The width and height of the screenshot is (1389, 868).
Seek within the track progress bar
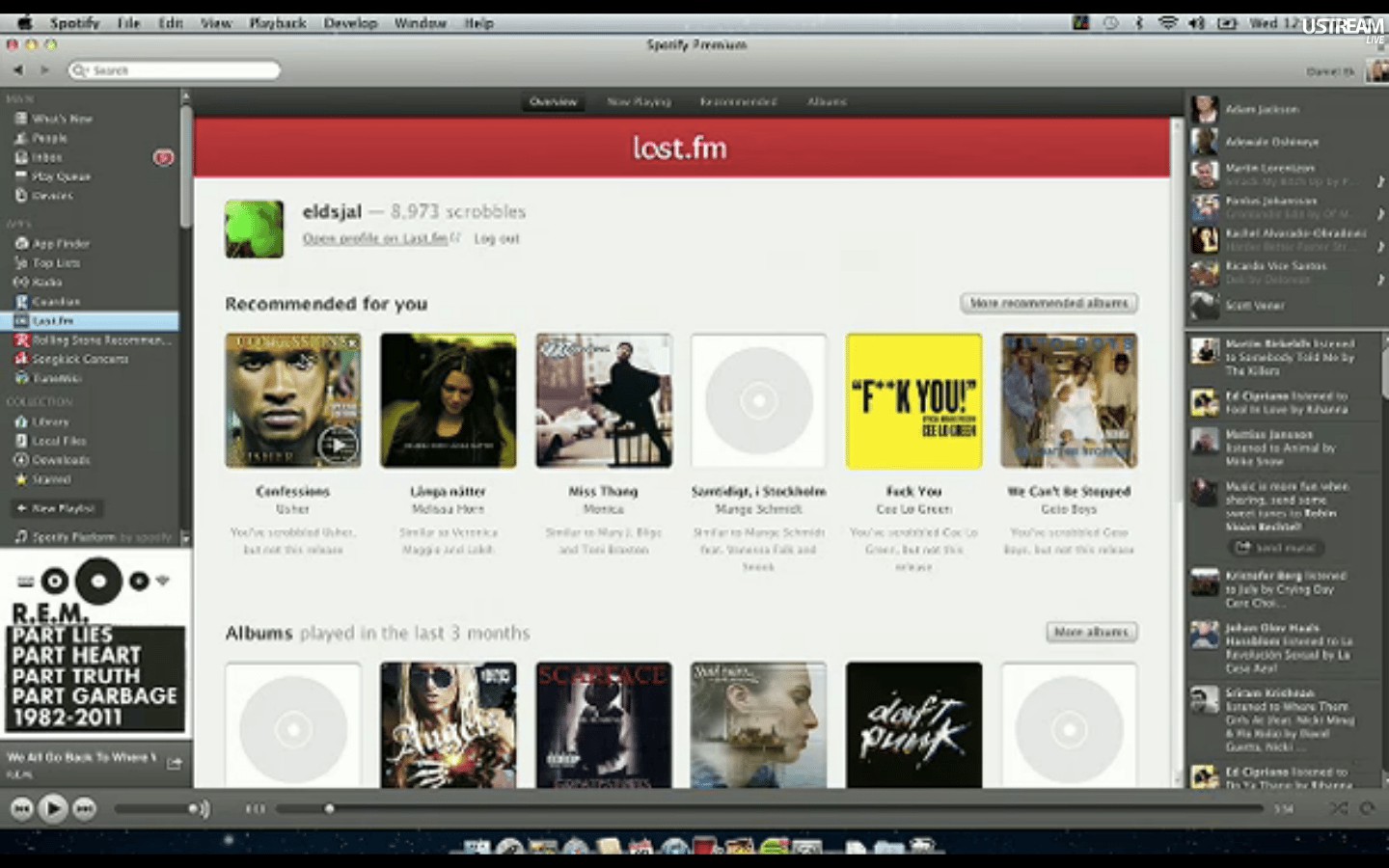[x=769, y=808]
